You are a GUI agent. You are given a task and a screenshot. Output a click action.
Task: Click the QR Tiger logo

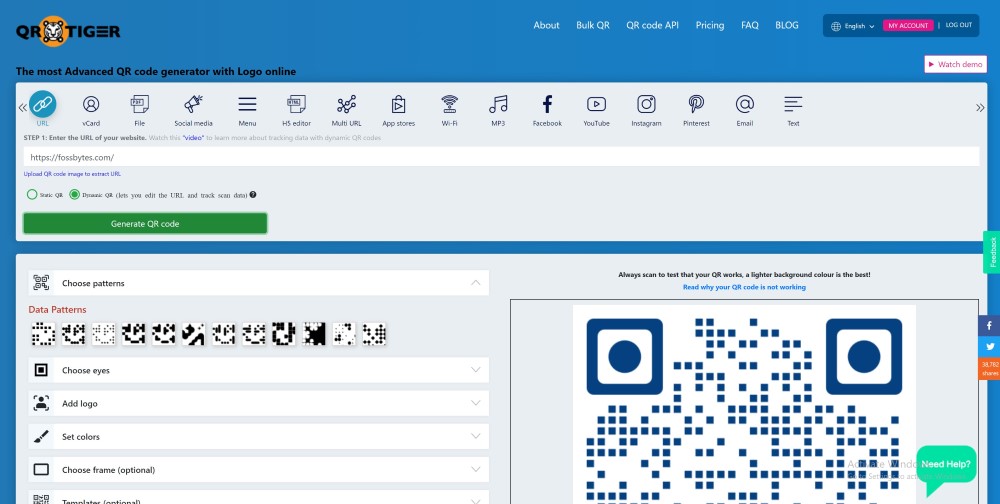click(68, 31)
